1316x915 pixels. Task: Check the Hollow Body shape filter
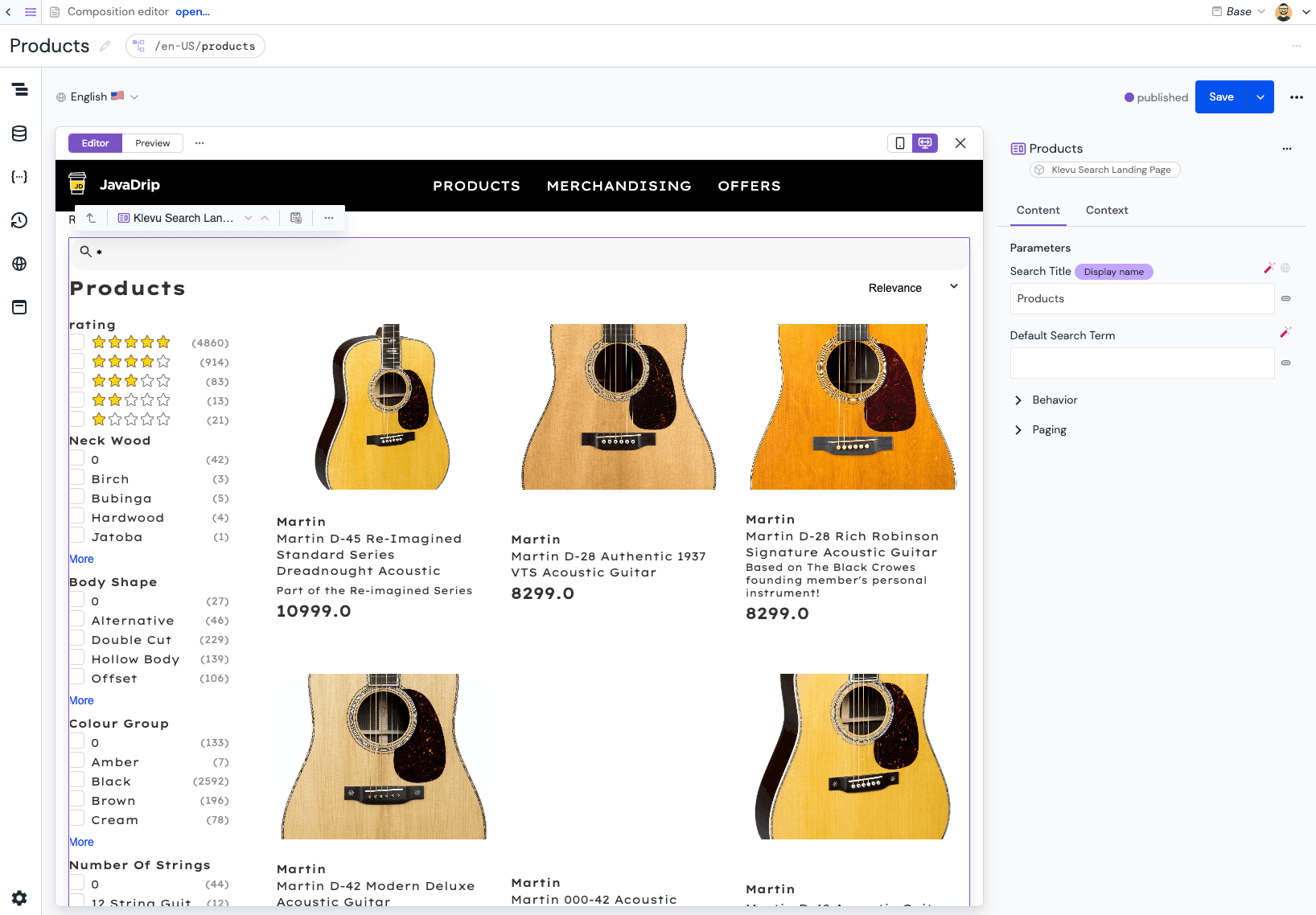[x=77, y=658]
